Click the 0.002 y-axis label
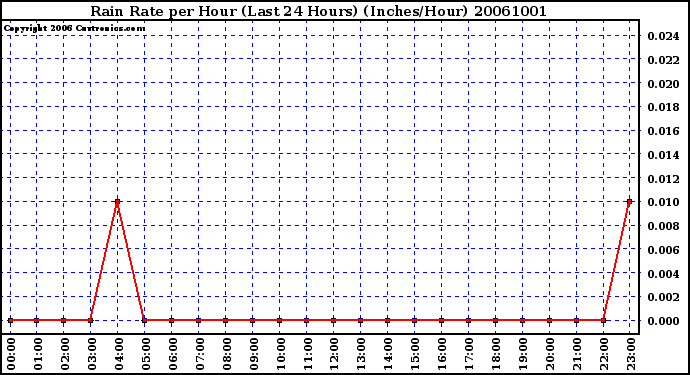 pyautogui.click(x=663, y=297)
